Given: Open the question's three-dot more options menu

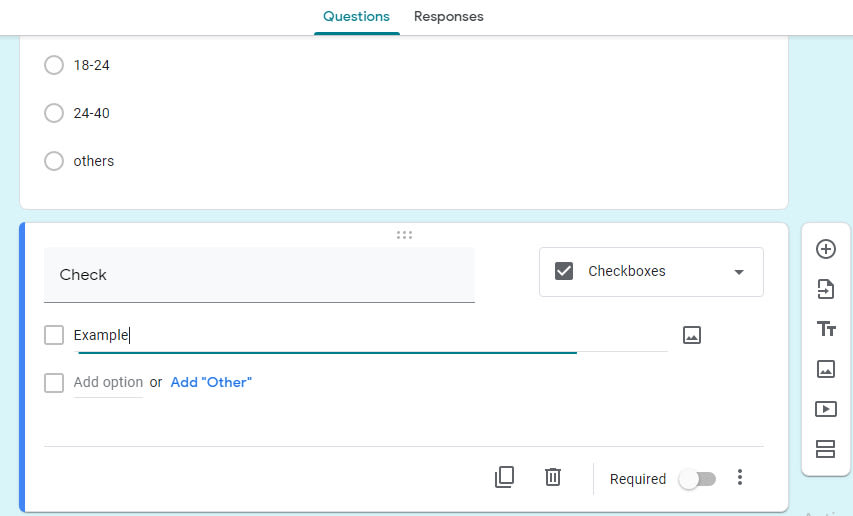Looking at the screenshot, I should 740,477.
